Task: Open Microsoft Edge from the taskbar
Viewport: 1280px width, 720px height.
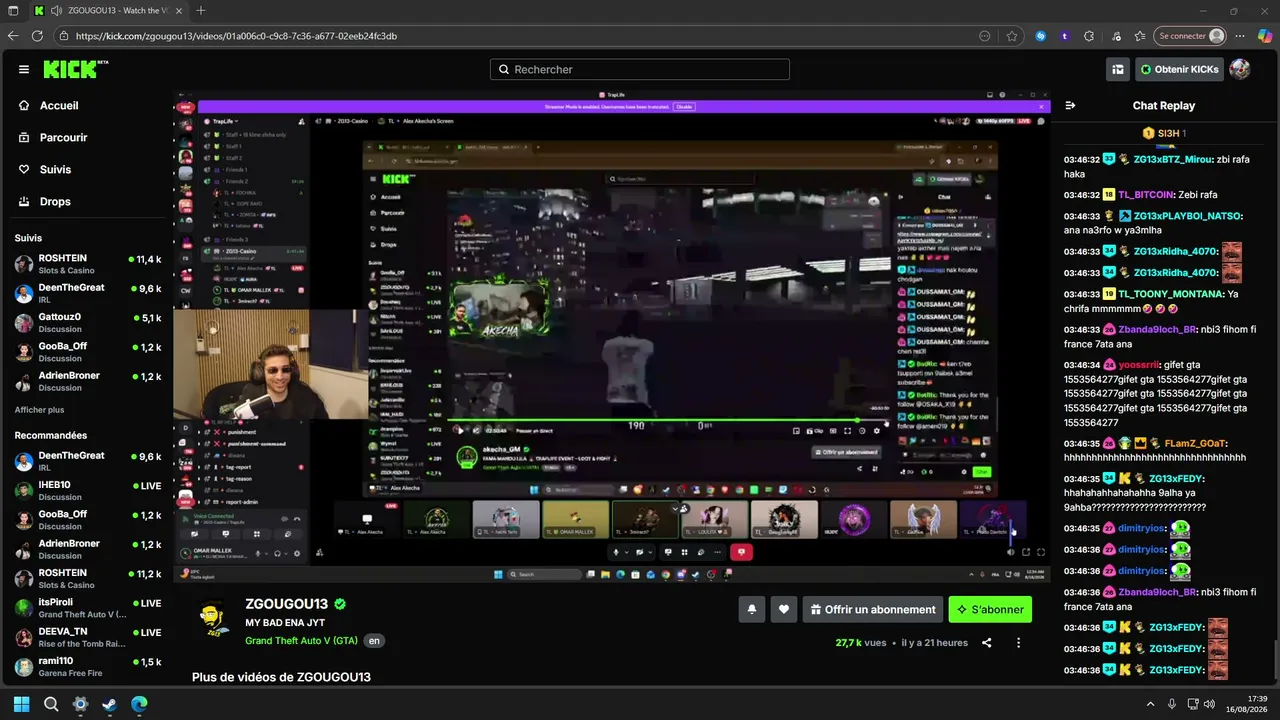Action: click(x=138, y=704)
